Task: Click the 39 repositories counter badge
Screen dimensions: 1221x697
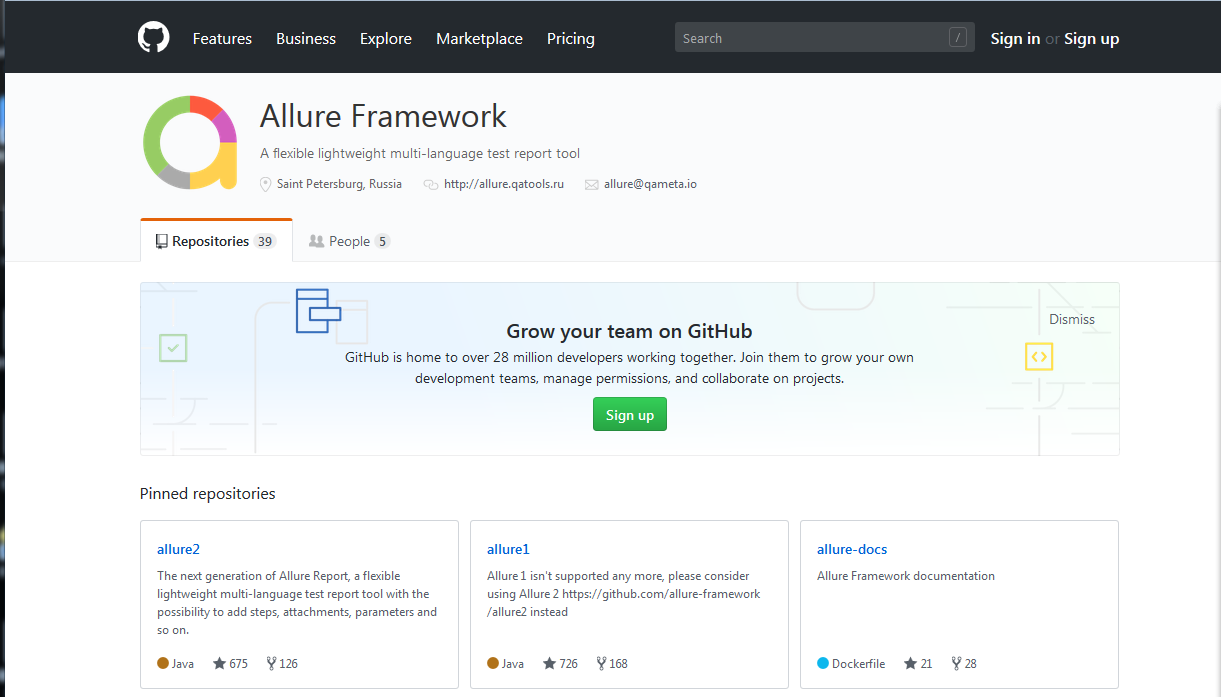Action: pyautogui.click(x=264, y=241)
